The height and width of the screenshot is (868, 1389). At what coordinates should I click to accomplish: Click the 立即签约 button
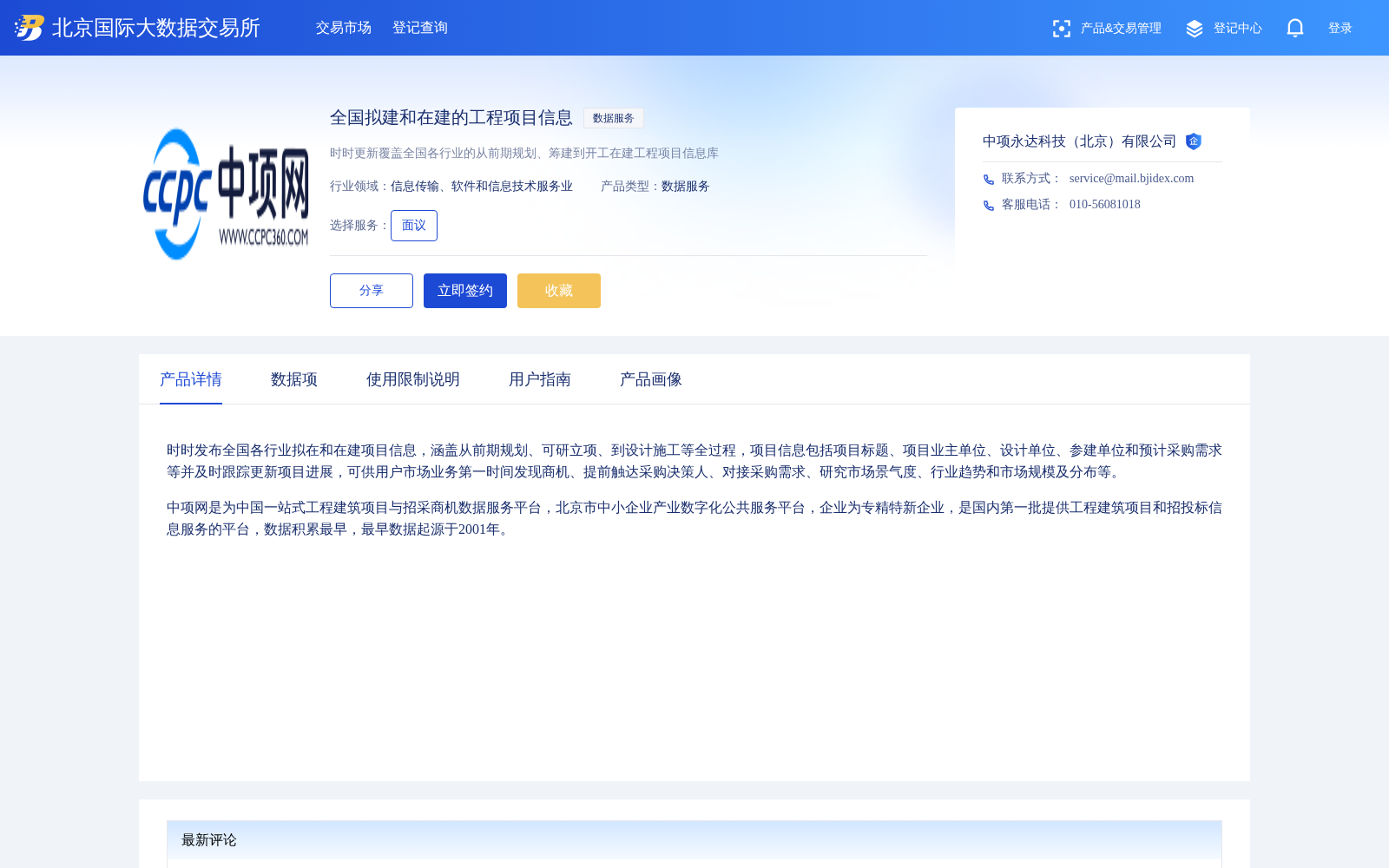(x=465, y=291)
